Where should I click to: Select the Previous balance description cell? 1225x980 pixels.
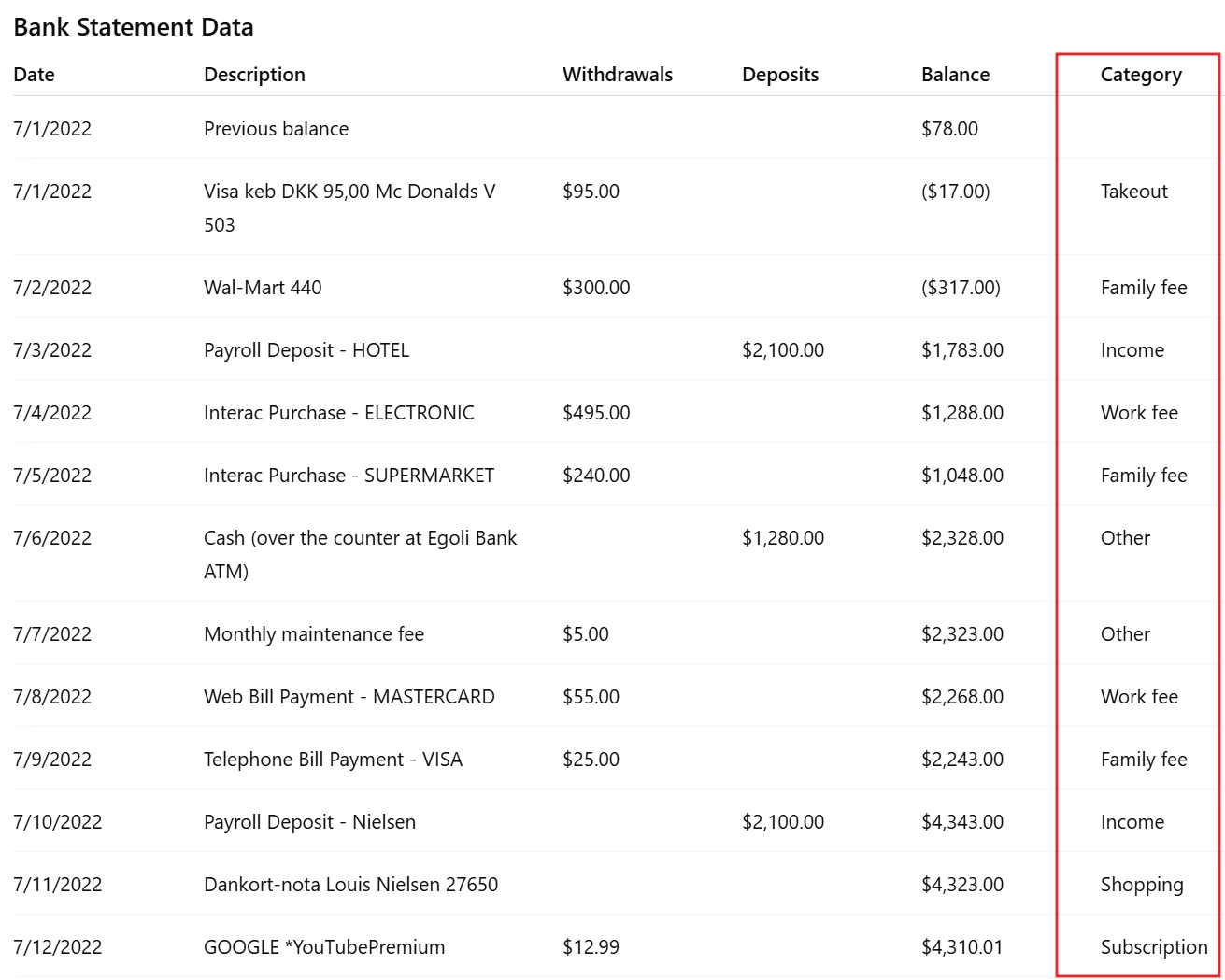click(x=276, y=129)
